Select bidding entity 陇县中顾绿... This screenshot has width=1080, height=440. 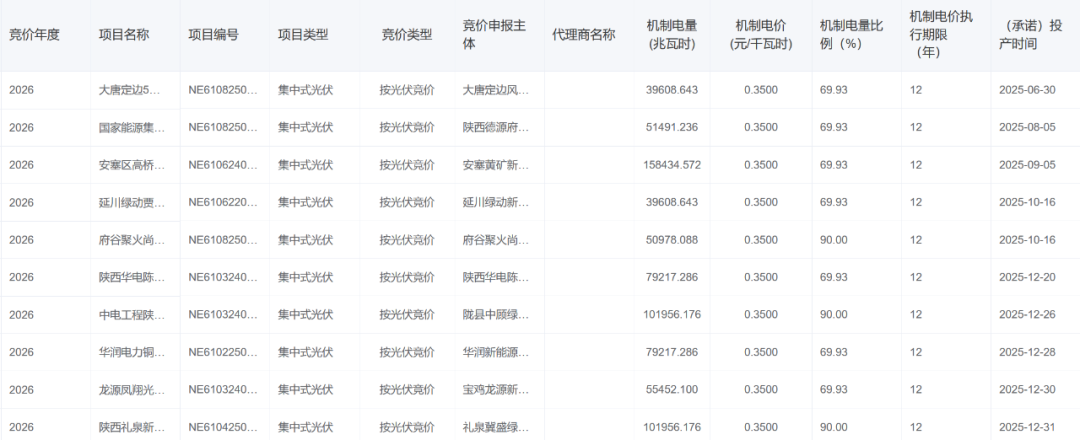tap(496, 315)
